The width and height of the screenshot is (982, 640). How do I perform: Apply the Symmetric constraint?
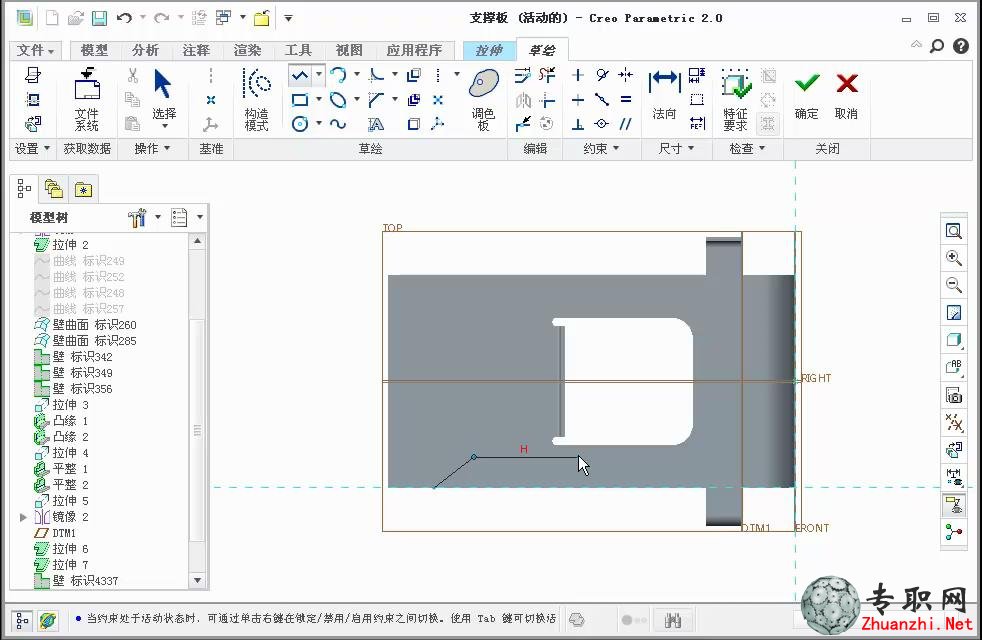coord(626,76)
